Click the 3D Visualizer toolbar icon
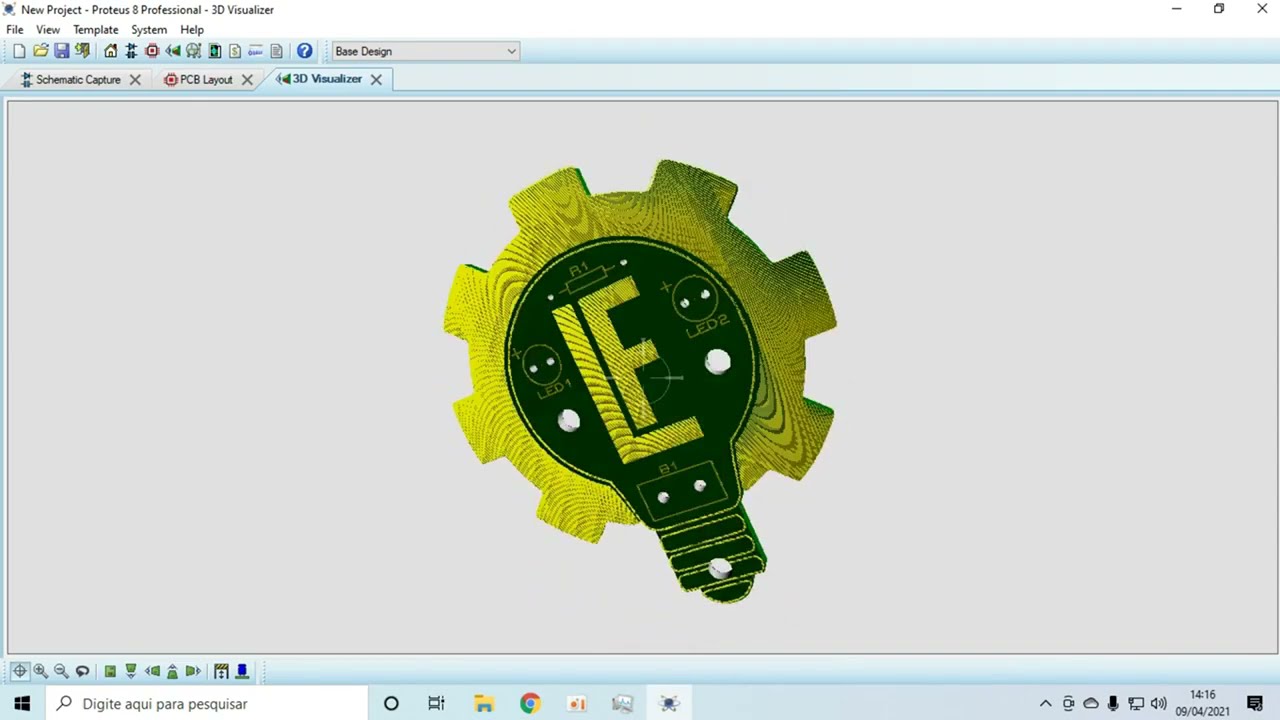Screen dimensions: 1280x720 (x=173, y=51)
